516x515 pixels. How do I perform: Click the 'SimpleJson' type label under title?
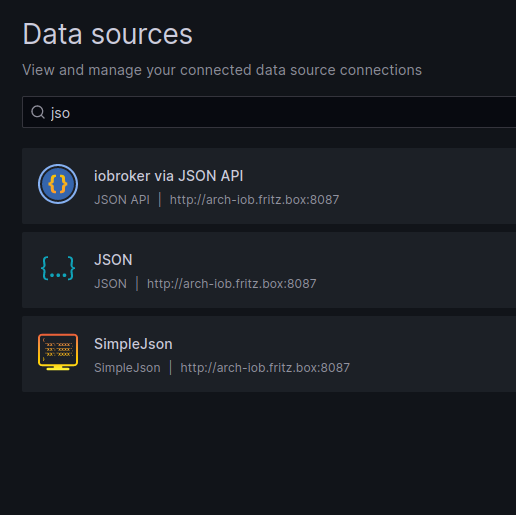pos(127,368)
